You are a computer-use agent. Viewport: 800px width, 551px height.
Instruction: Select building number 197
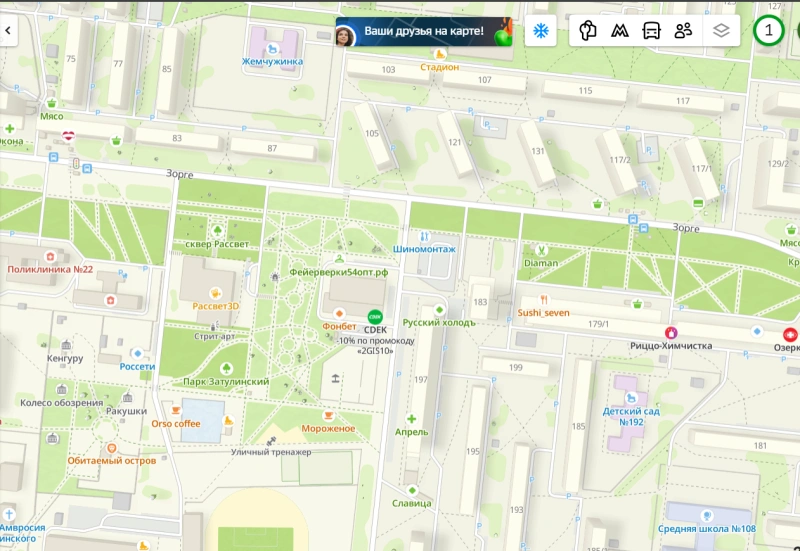click(421, 380)
